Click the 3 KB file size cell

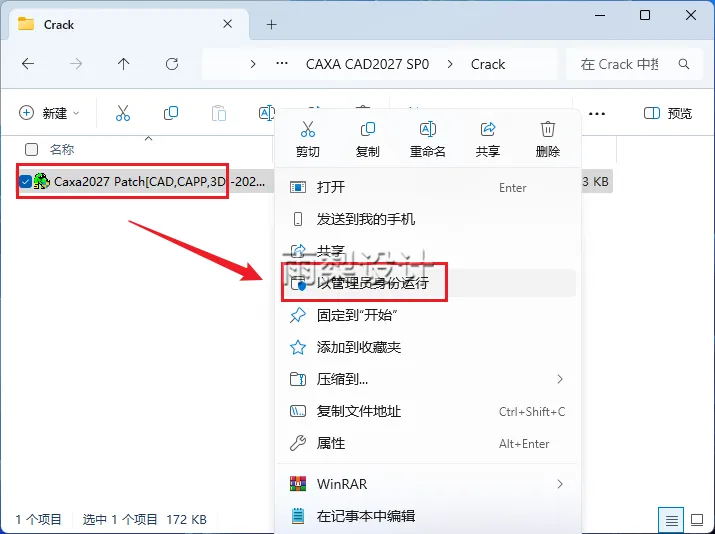click(x=596, y=181)
